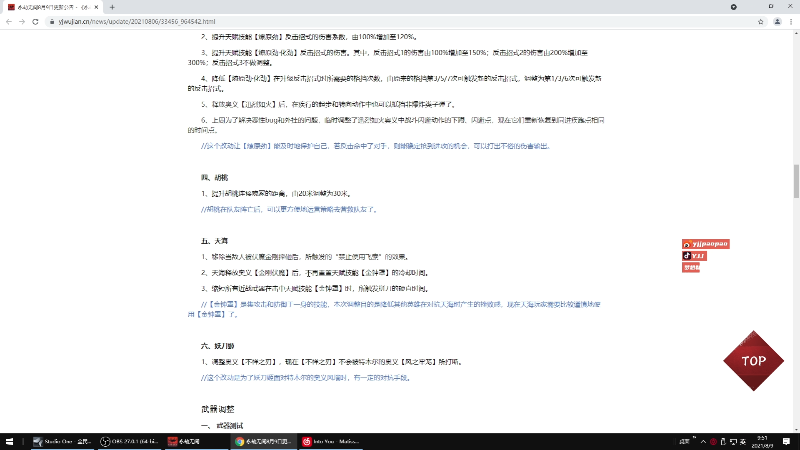Image resolution: width=800 pixels, height=450 pixels.
Task: Maximize or restore the Chrome window
Action: point(771,7)
